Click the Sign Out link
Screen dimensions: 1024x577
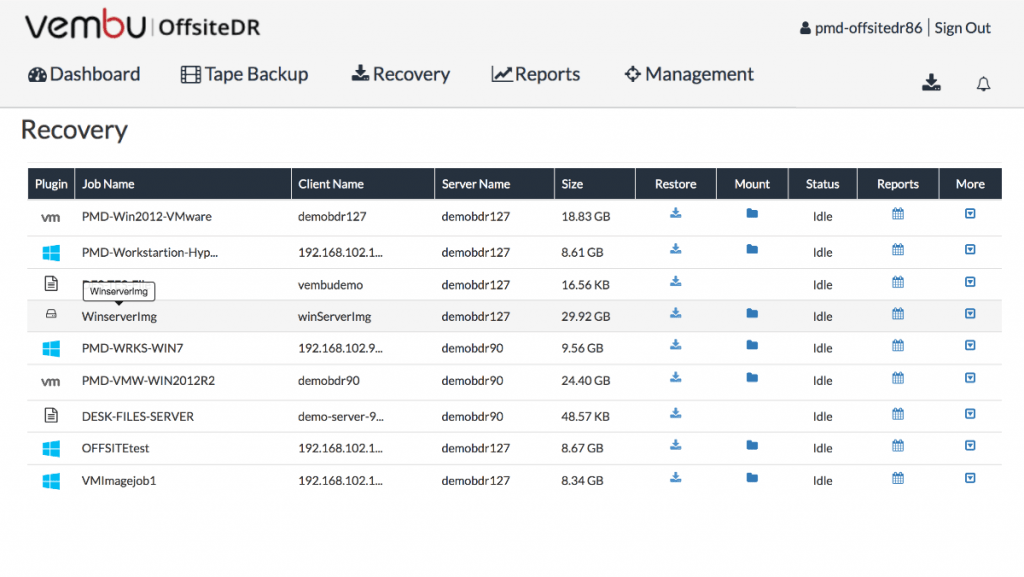[962, 28]
